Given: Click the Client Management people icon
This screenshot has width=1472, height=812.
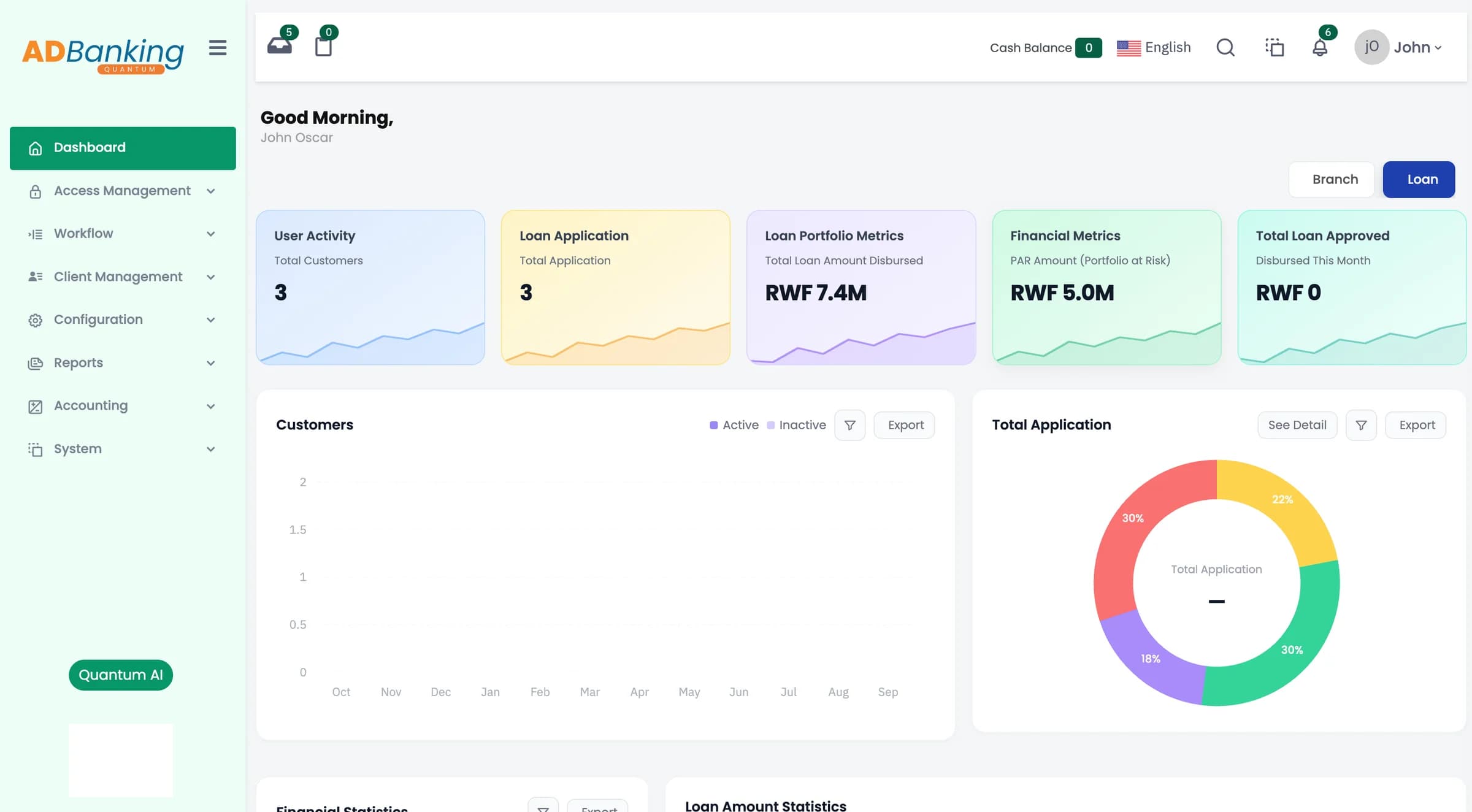Looking at the screenshot, I should point(36,277).
